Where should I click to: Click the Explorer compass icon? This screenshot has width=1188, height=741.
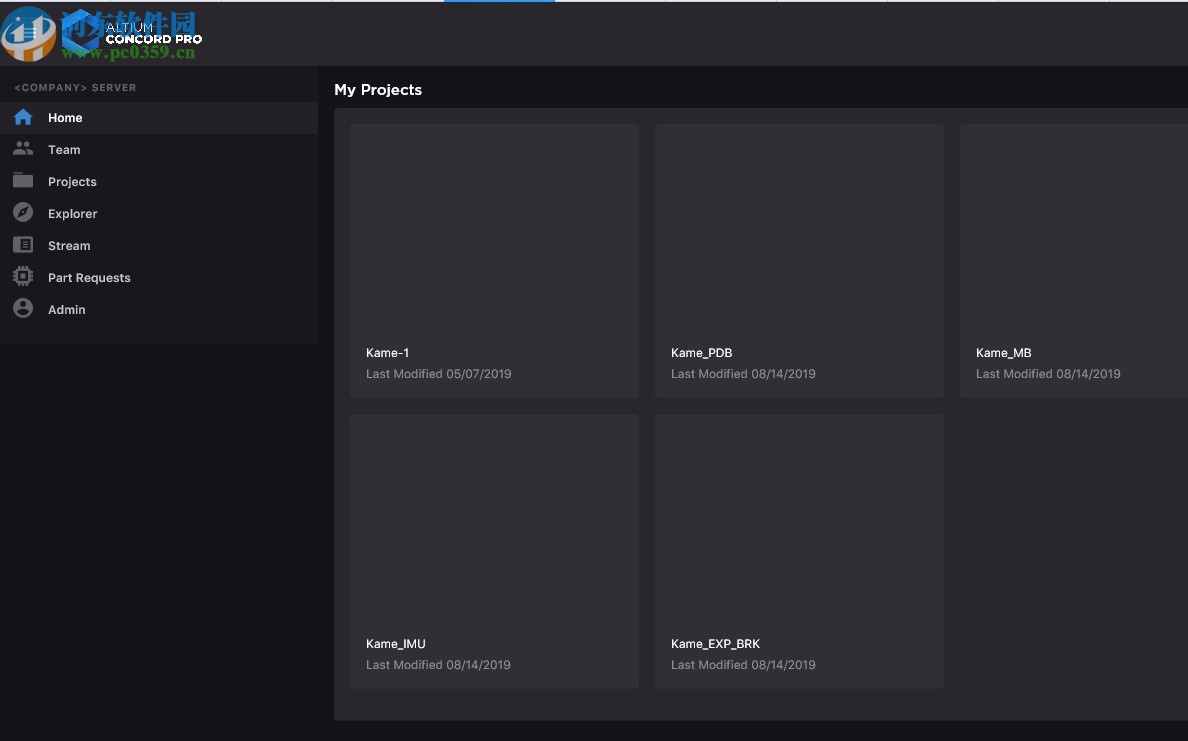(23, 213)
